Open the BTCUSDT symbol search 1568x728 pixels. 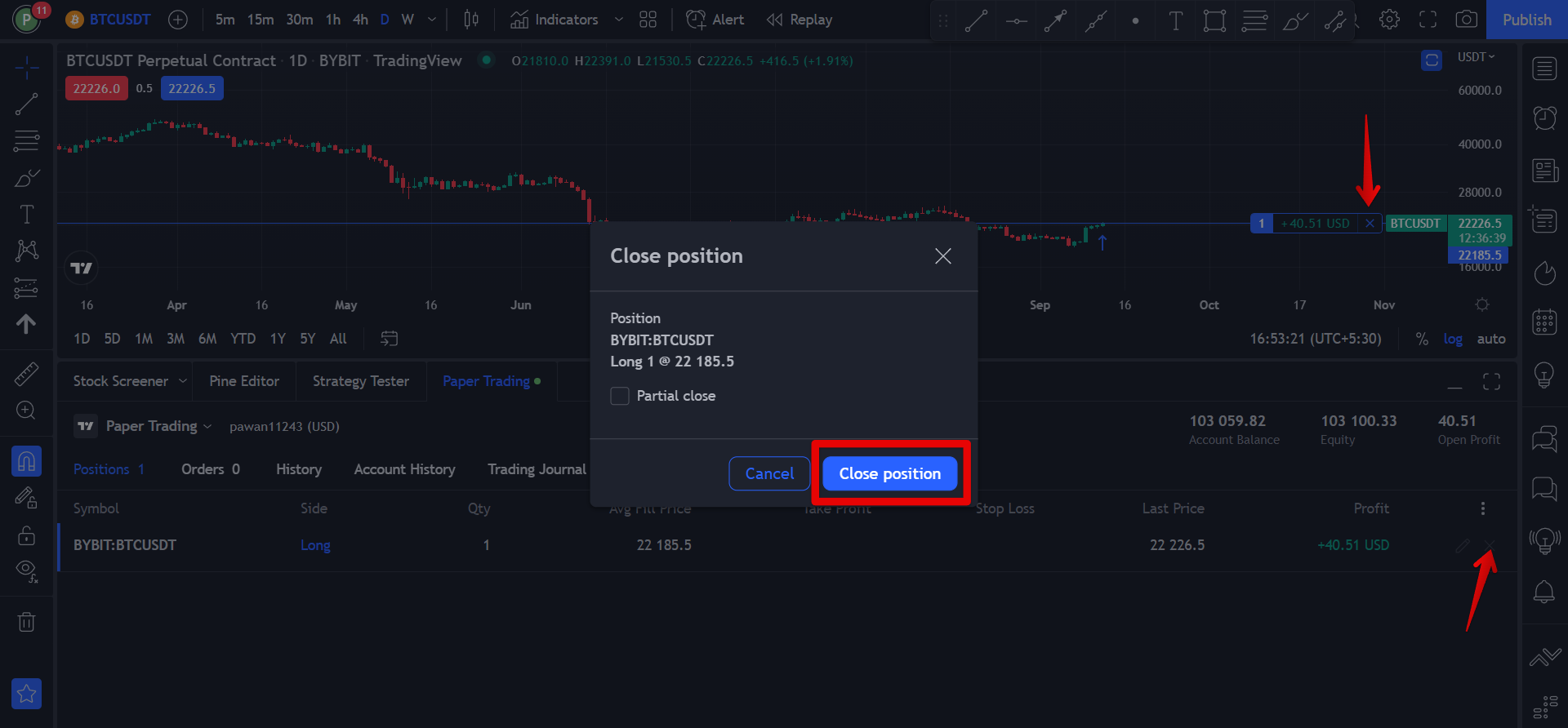[x=109, y=20]
